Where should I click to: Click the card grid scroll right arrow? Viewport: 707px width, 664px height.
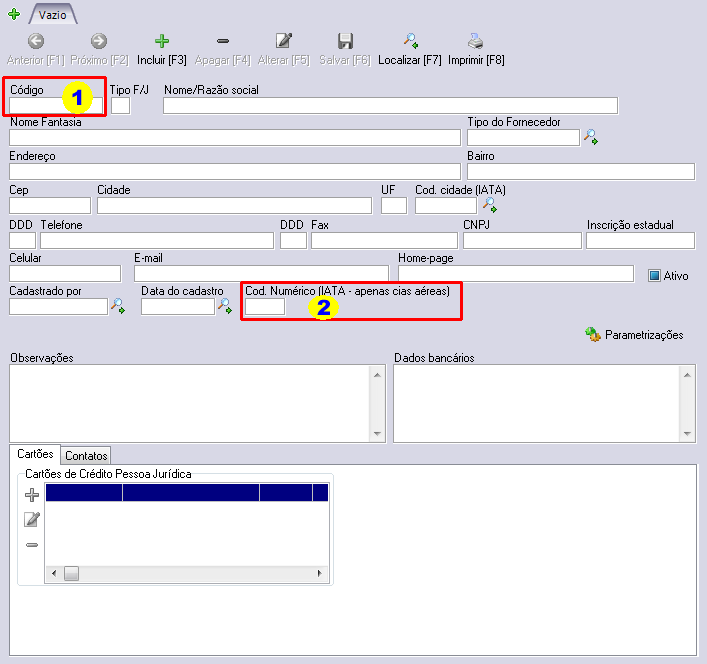[x=320, y=573]
